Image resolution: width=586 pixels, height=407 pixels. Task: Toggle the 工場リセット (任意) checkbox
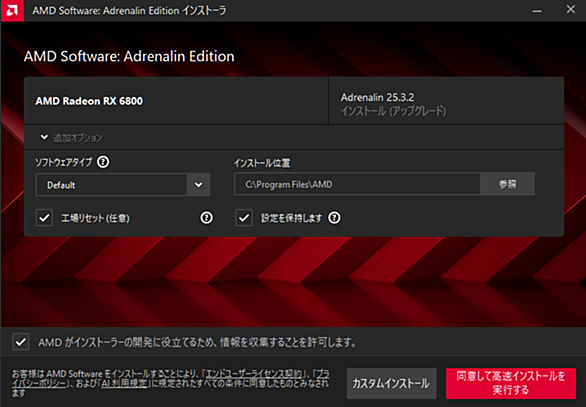pyautogui.click(x=44, y=218)
